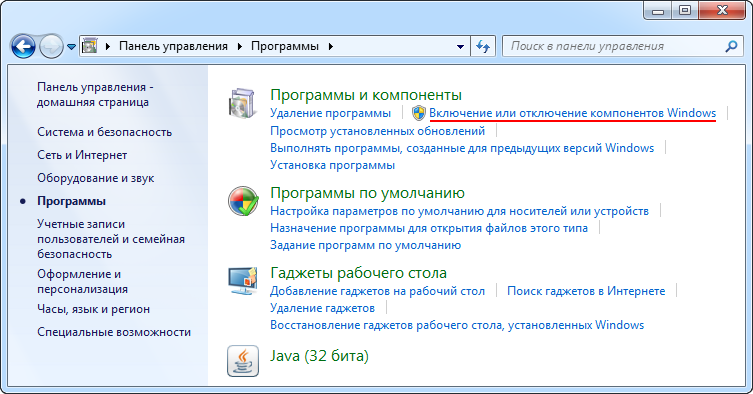Screen dimensions: 753x394
Task: Open Включение или отключение компонентов Windows
Action: (x=572, y=113)
